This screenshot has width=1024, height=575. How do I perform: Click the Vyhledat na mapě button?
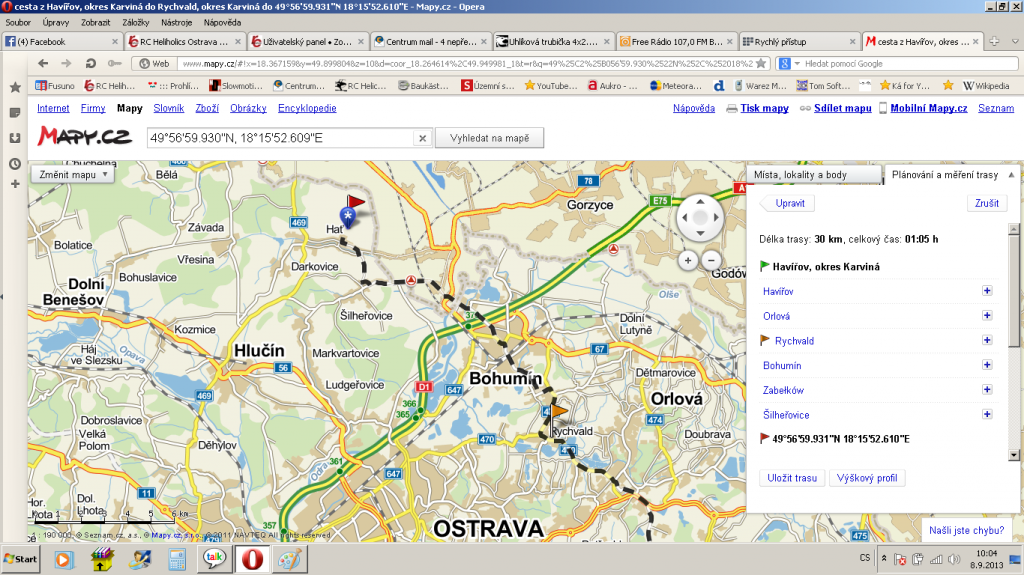pyautogui.click(x=489, y=138)
